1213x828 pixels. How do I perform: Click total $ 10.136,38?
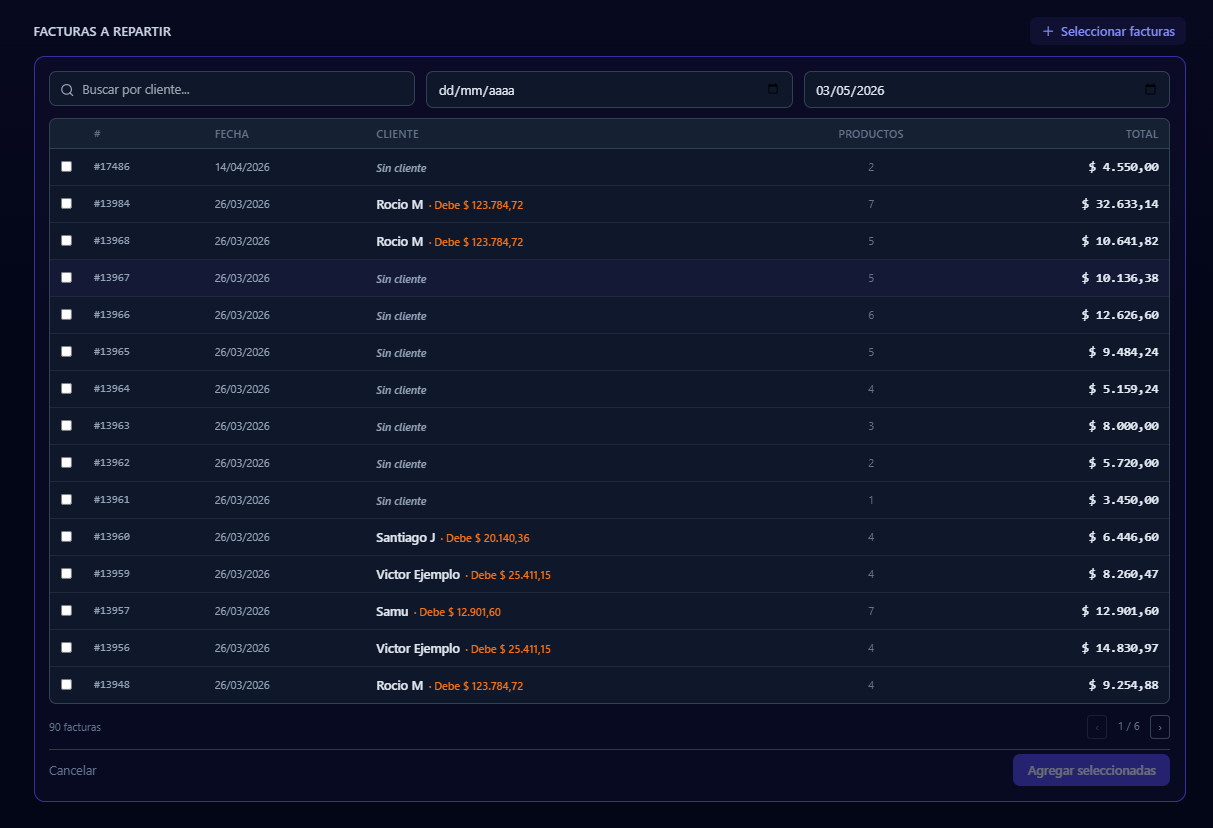(x=1120, y=278)
